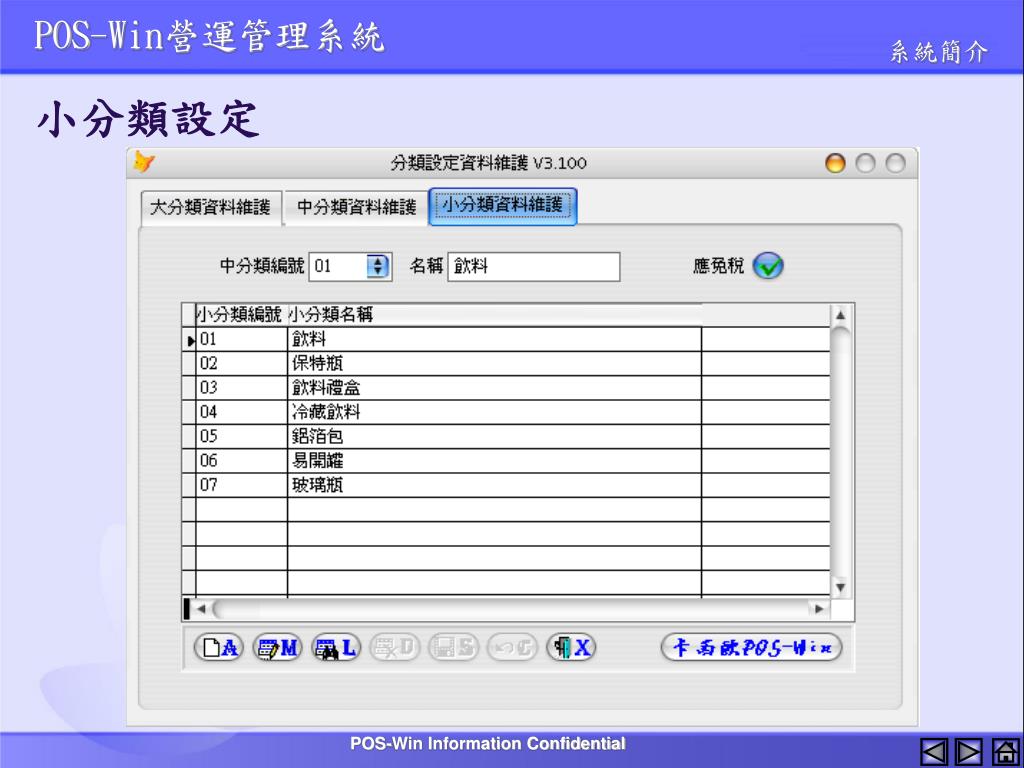
Task: Click scroll up arrow in table
Action: click(840, 315)
